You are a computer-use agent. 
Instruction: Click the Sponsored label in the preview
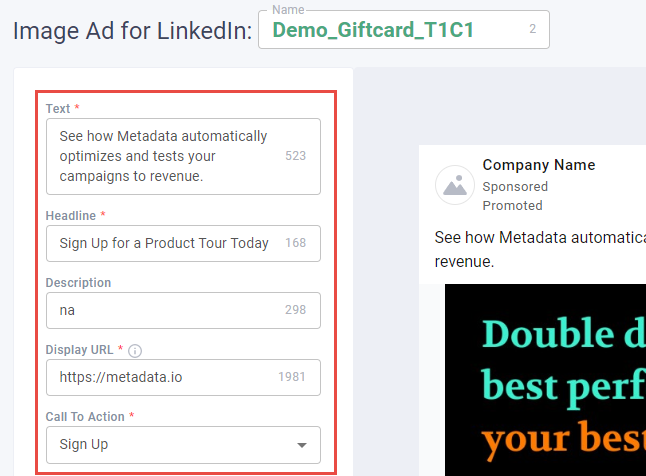tap(515, 187)
